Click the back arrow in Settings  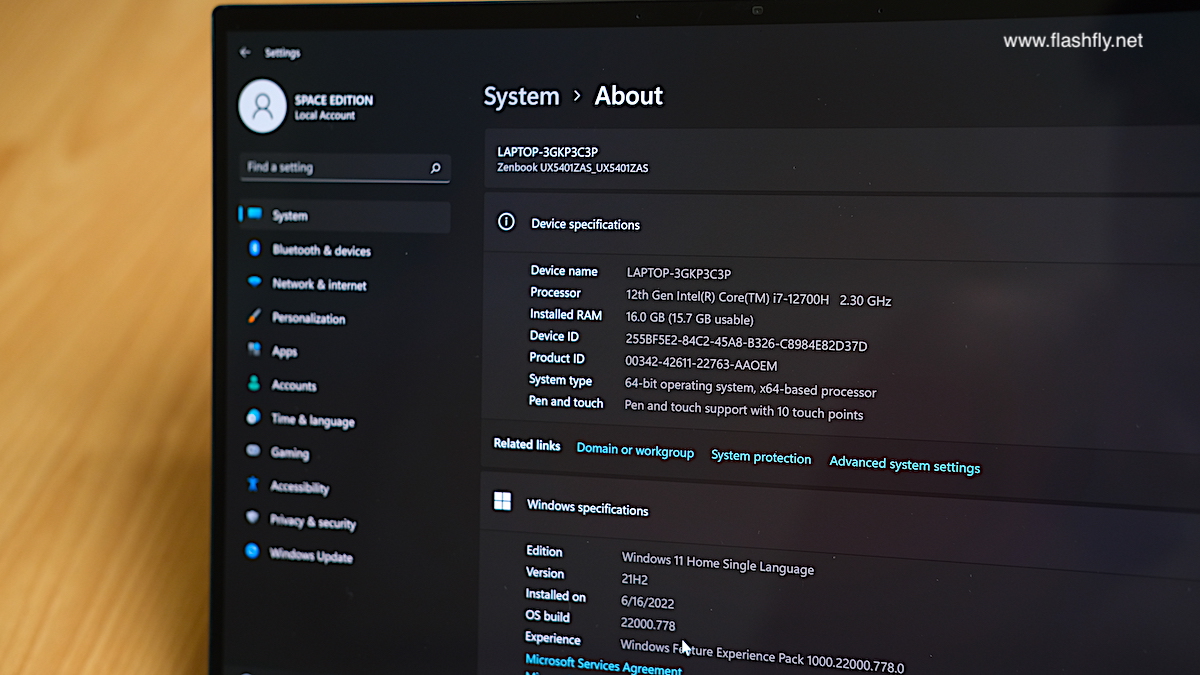coord(245,52)
